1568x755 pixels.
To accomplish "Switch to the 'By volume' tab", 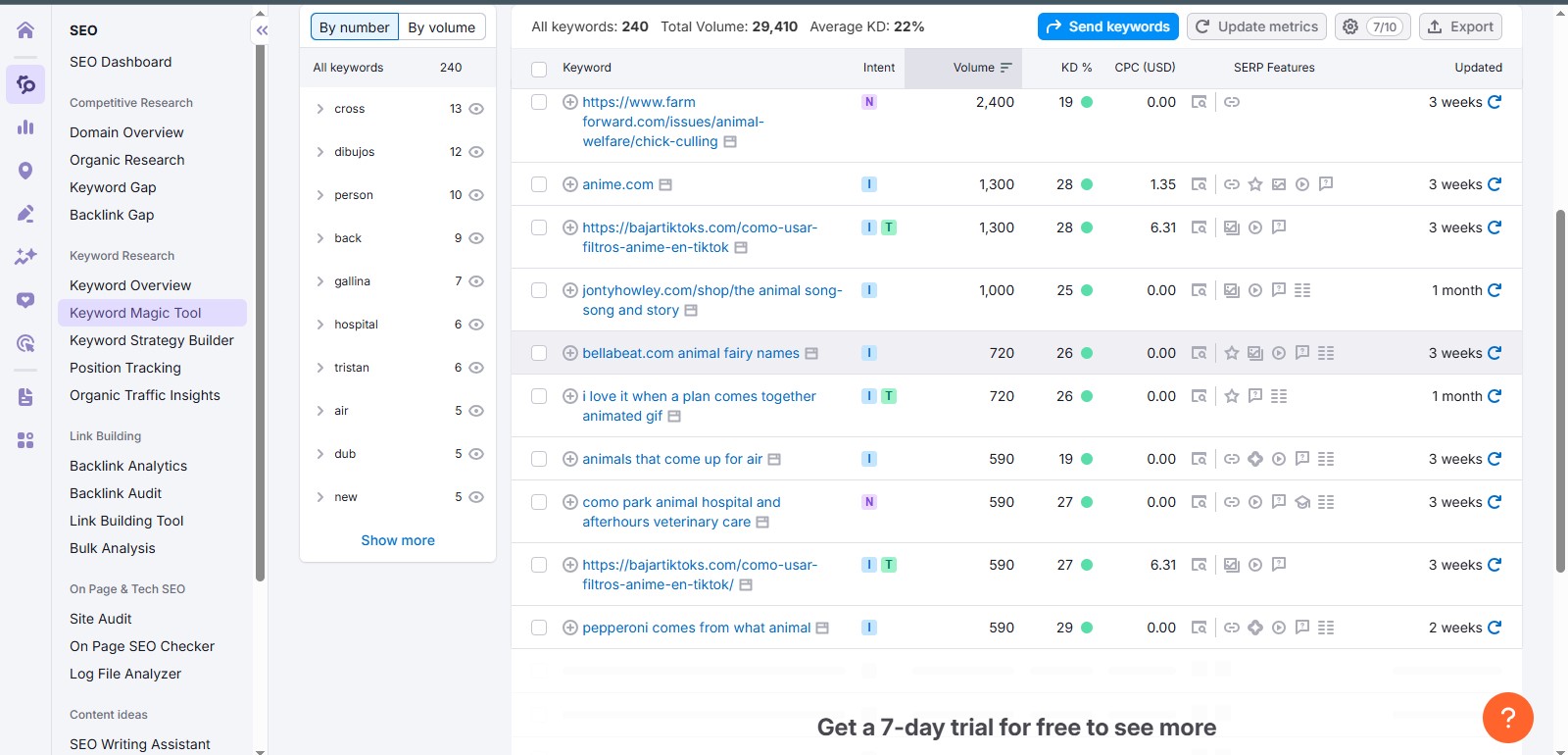I will (x=441, y=27).
